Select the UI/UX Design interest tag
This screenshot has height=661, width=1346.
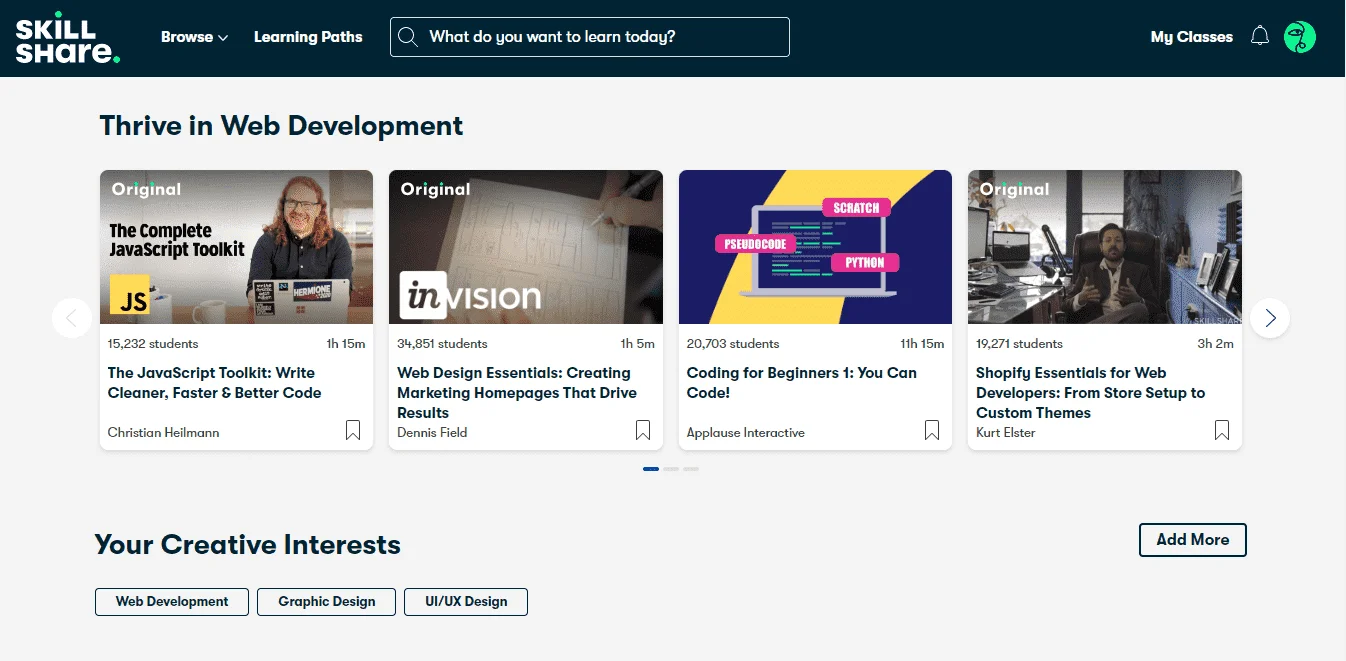[x=466, y=602]
